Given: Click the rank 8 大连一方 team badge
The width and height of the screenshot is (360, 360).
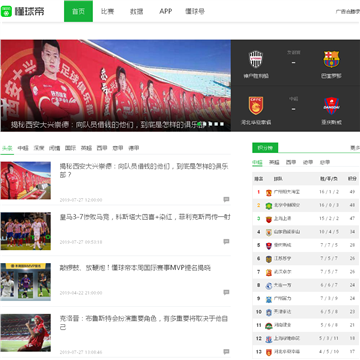Looking at the screenshot, I should pos(269,285).
